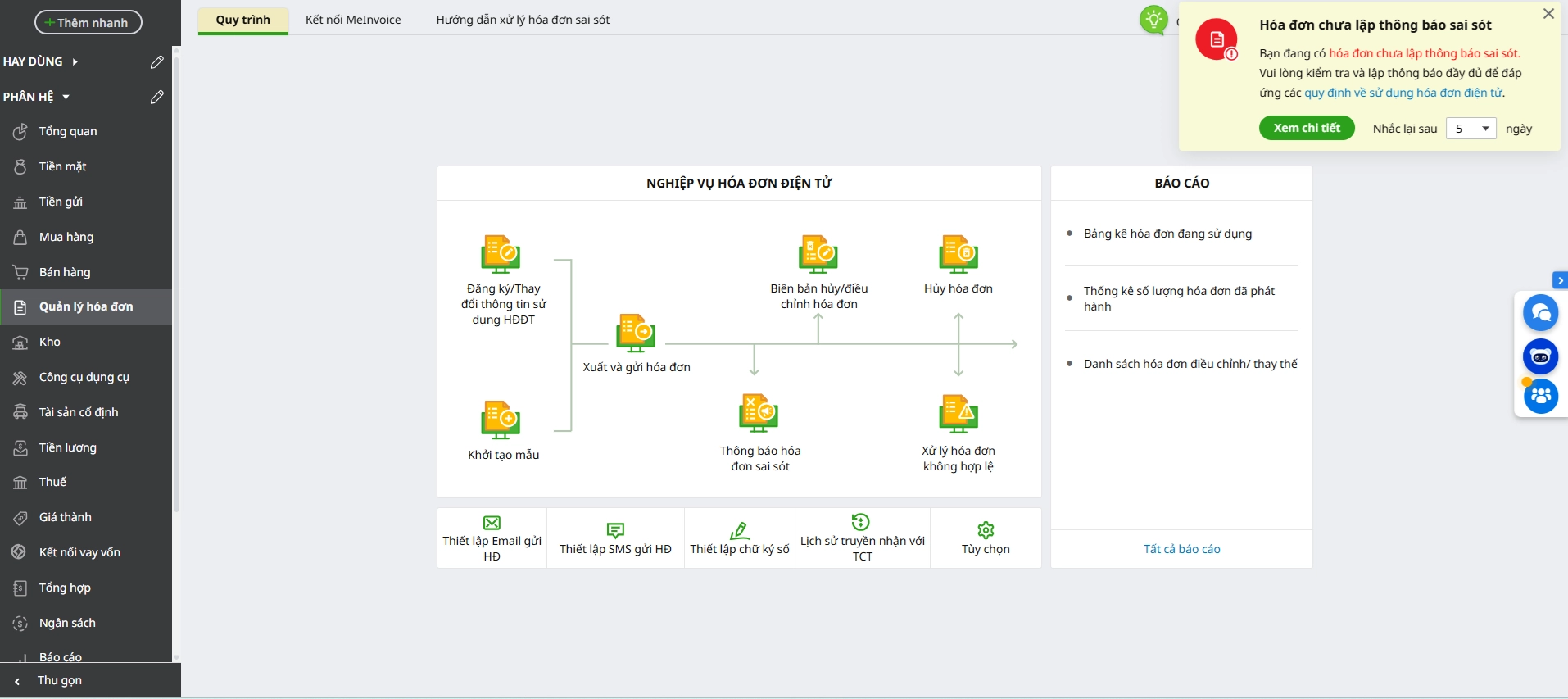Open the Nhắc lại sau days dropdown

point(1471,129)
